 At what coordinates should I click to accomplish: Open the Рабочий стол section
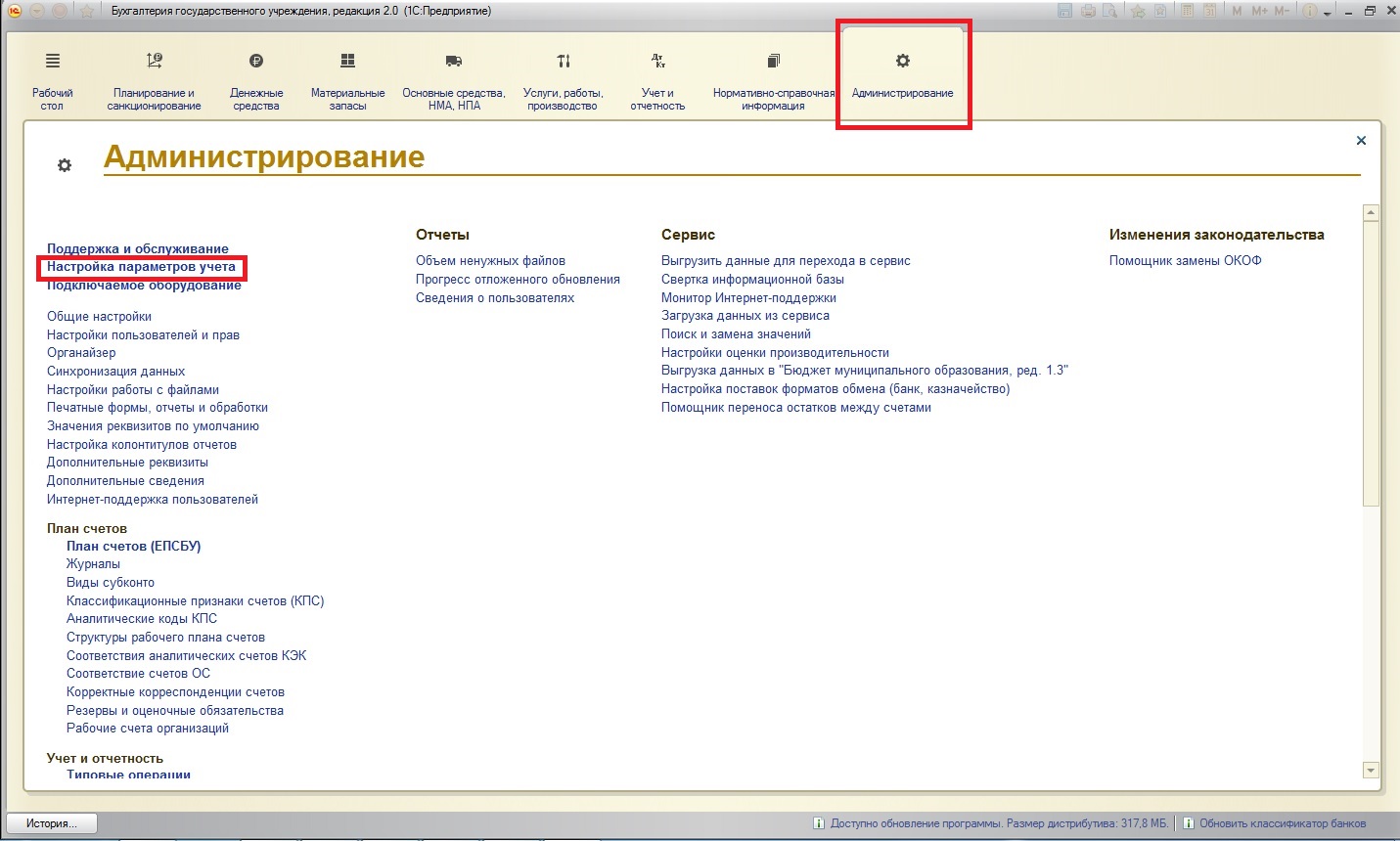click(53, 82)
